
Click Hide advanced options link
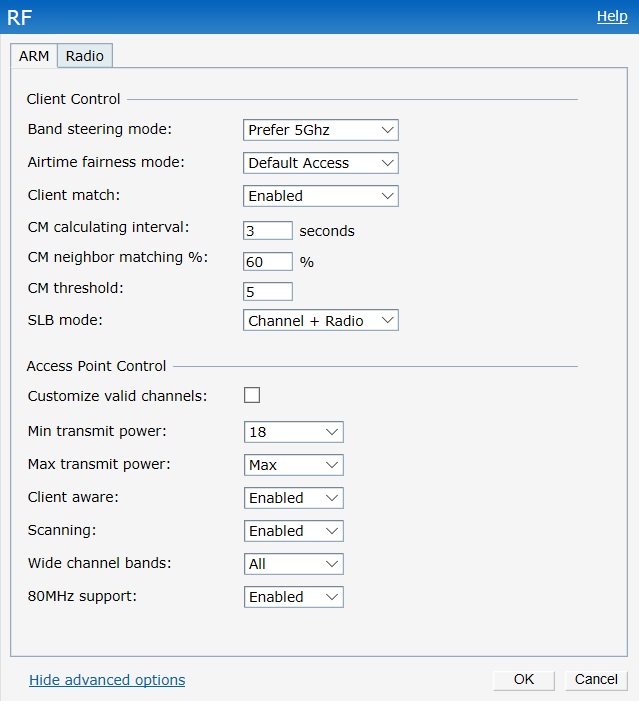tap(107, 680)
